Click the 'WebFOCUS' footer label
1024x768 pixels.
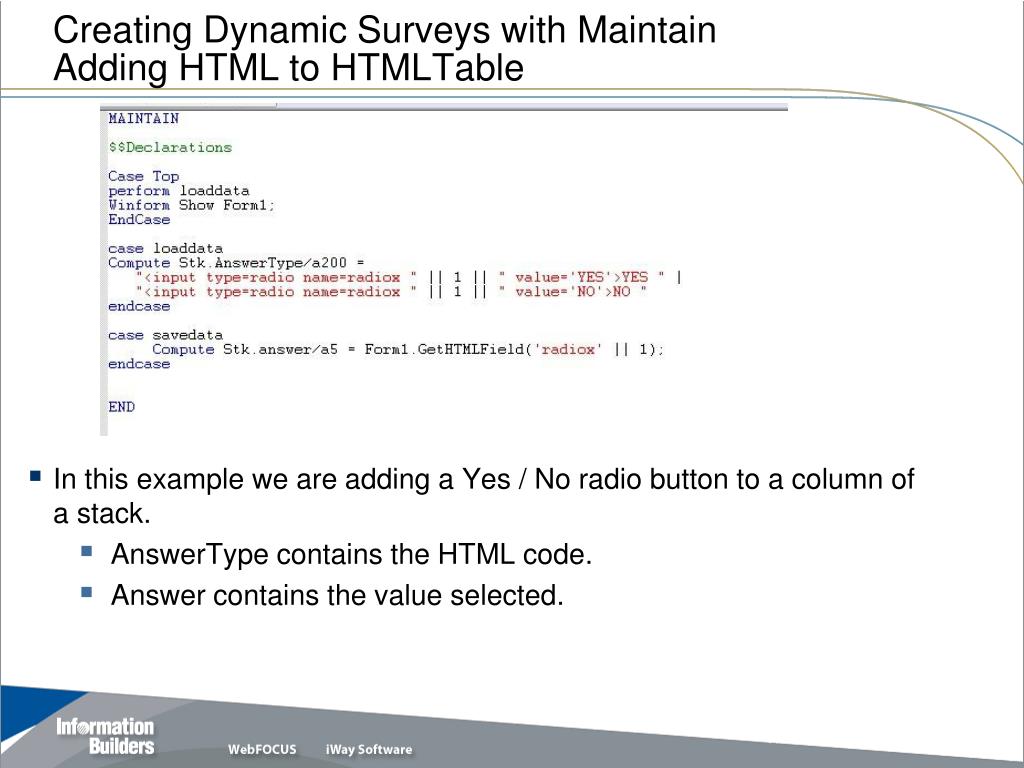coord(262,749)
